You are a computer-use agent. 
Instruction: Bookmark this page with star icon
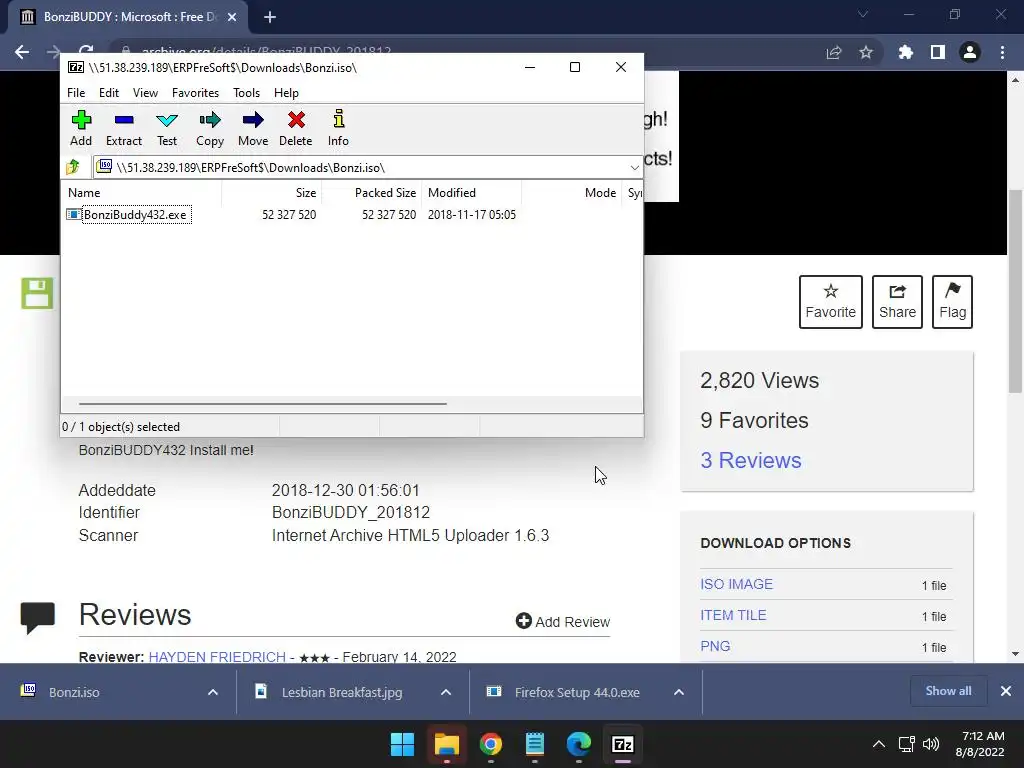866,52
